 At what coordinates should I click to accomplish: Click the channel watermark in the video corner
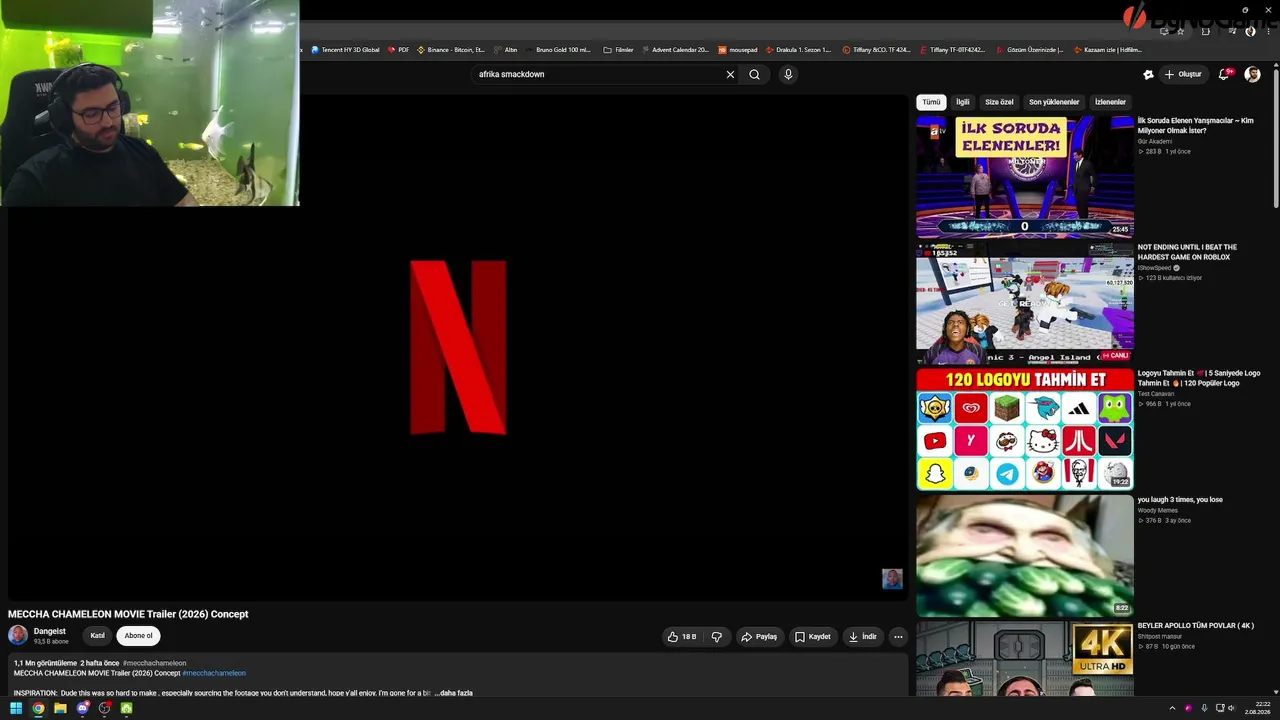point(892,579)
